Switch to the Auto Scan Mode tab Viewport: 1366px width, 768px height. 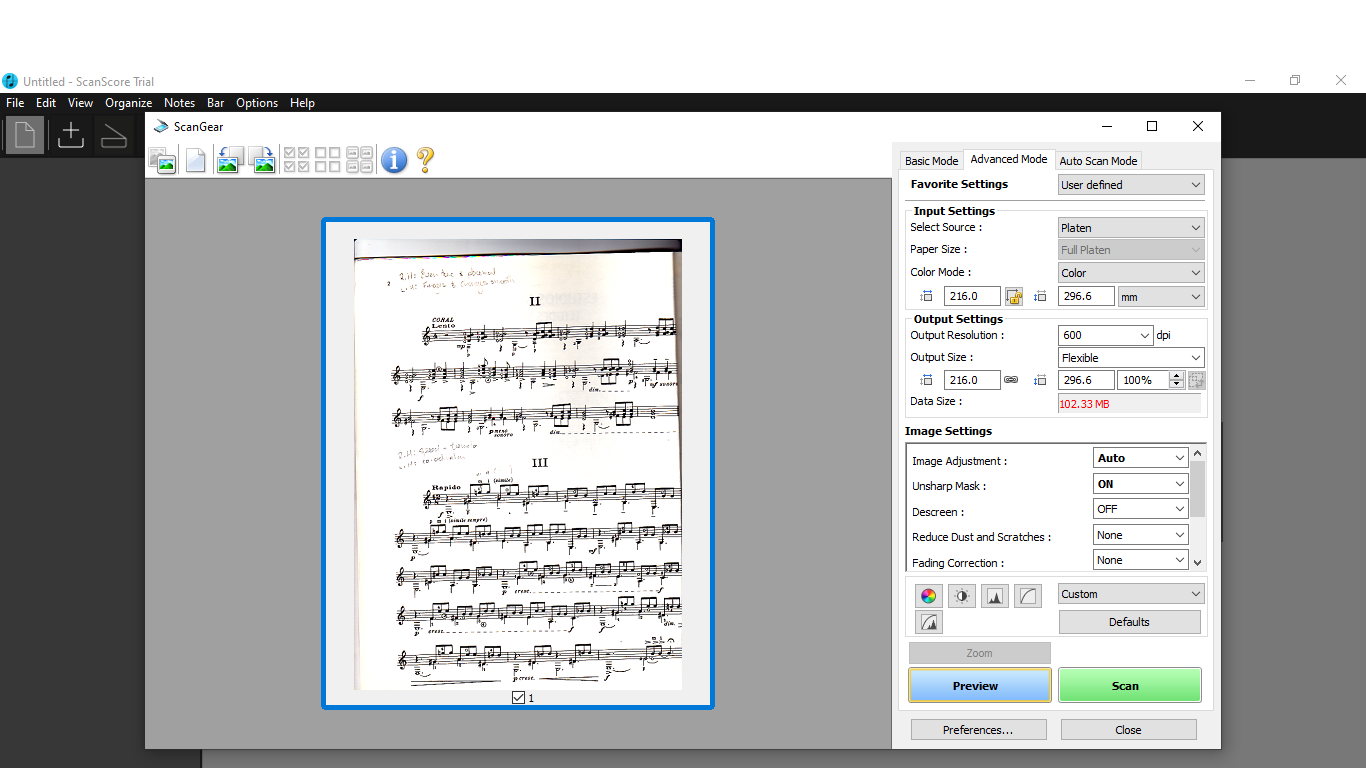(1098, 161)
